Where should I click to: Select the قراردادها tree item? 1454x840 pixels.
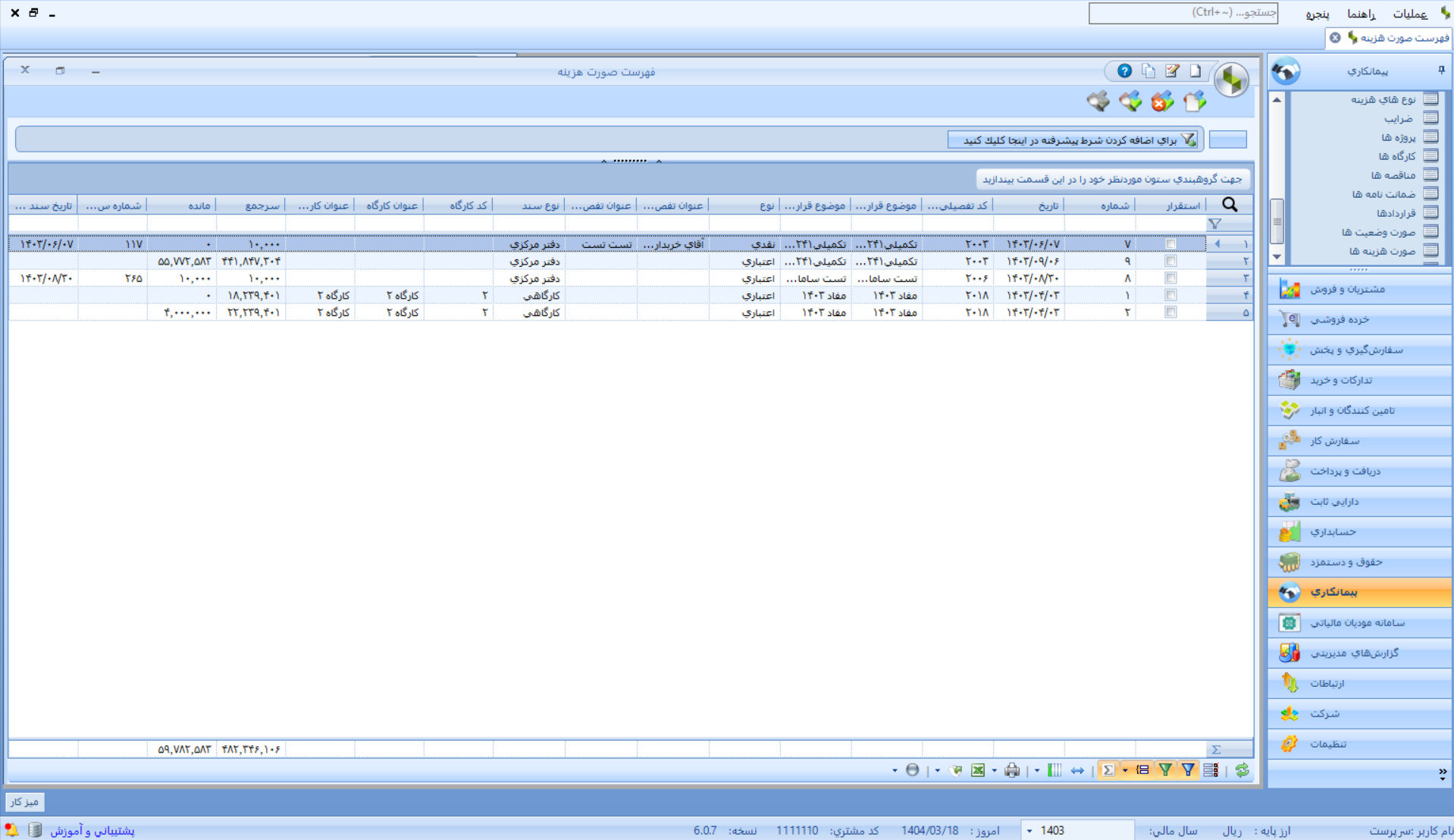click(x=1396, y=213)
